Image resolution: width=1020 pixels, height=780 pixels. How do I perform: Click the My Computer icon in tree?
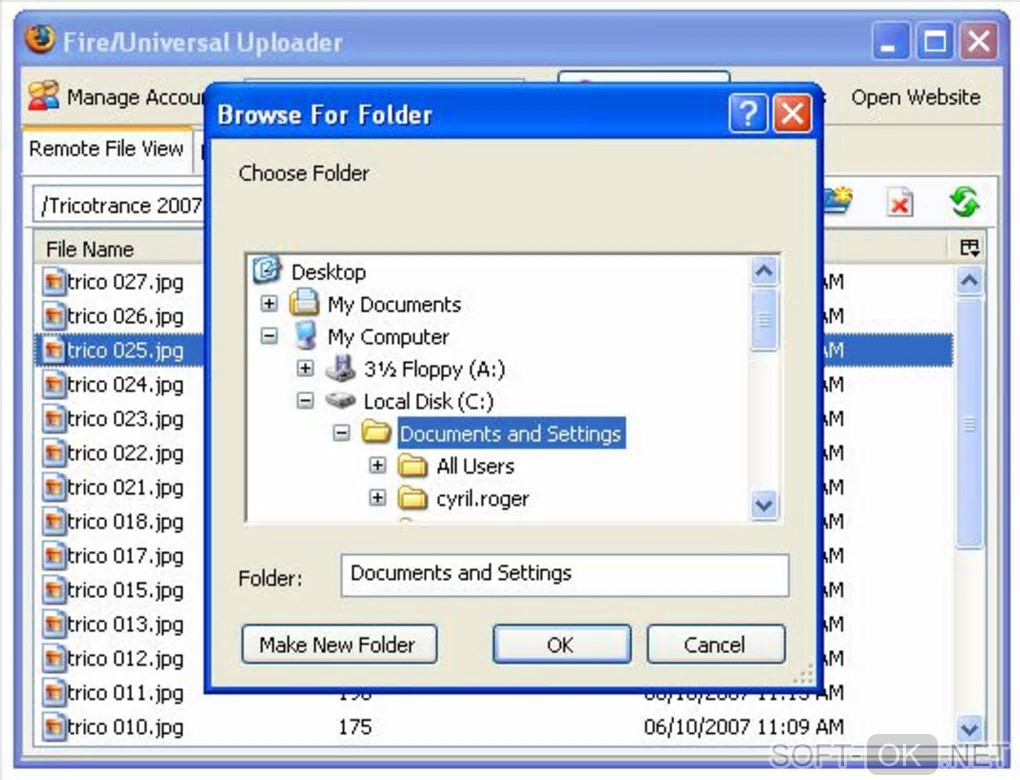(304, 336)
